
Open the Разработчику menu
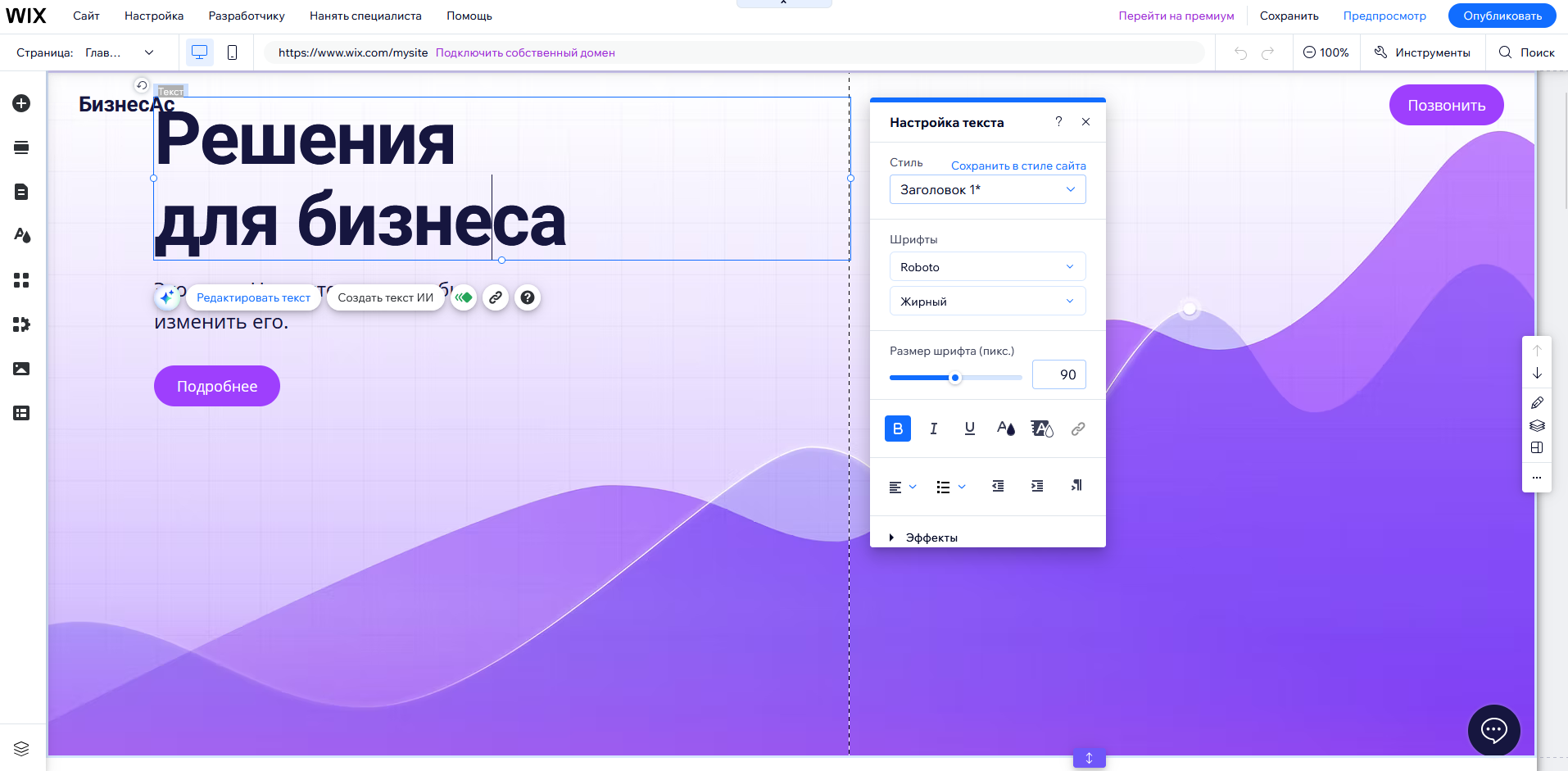click(246, 15)
